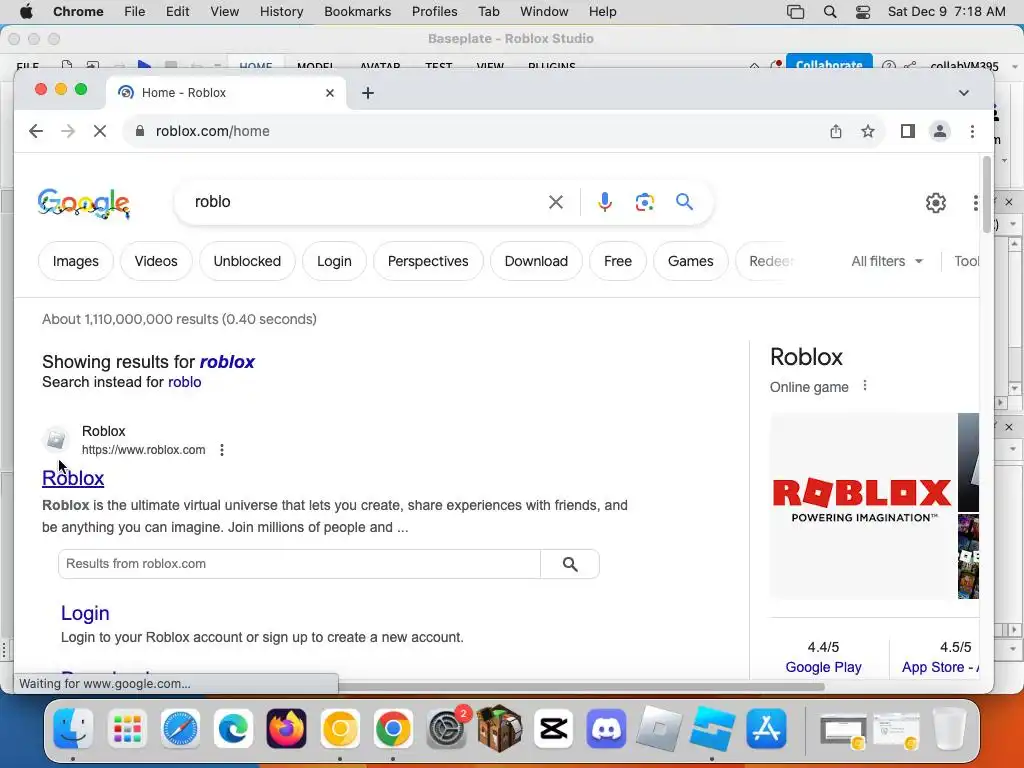Open the Google Play rating link

click(x=823, y=667)
